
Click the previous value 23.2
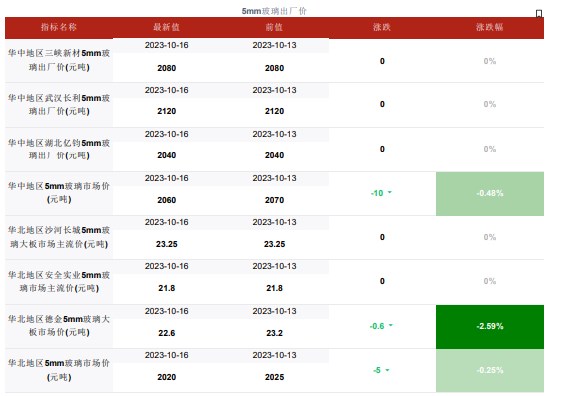point(274,333)
